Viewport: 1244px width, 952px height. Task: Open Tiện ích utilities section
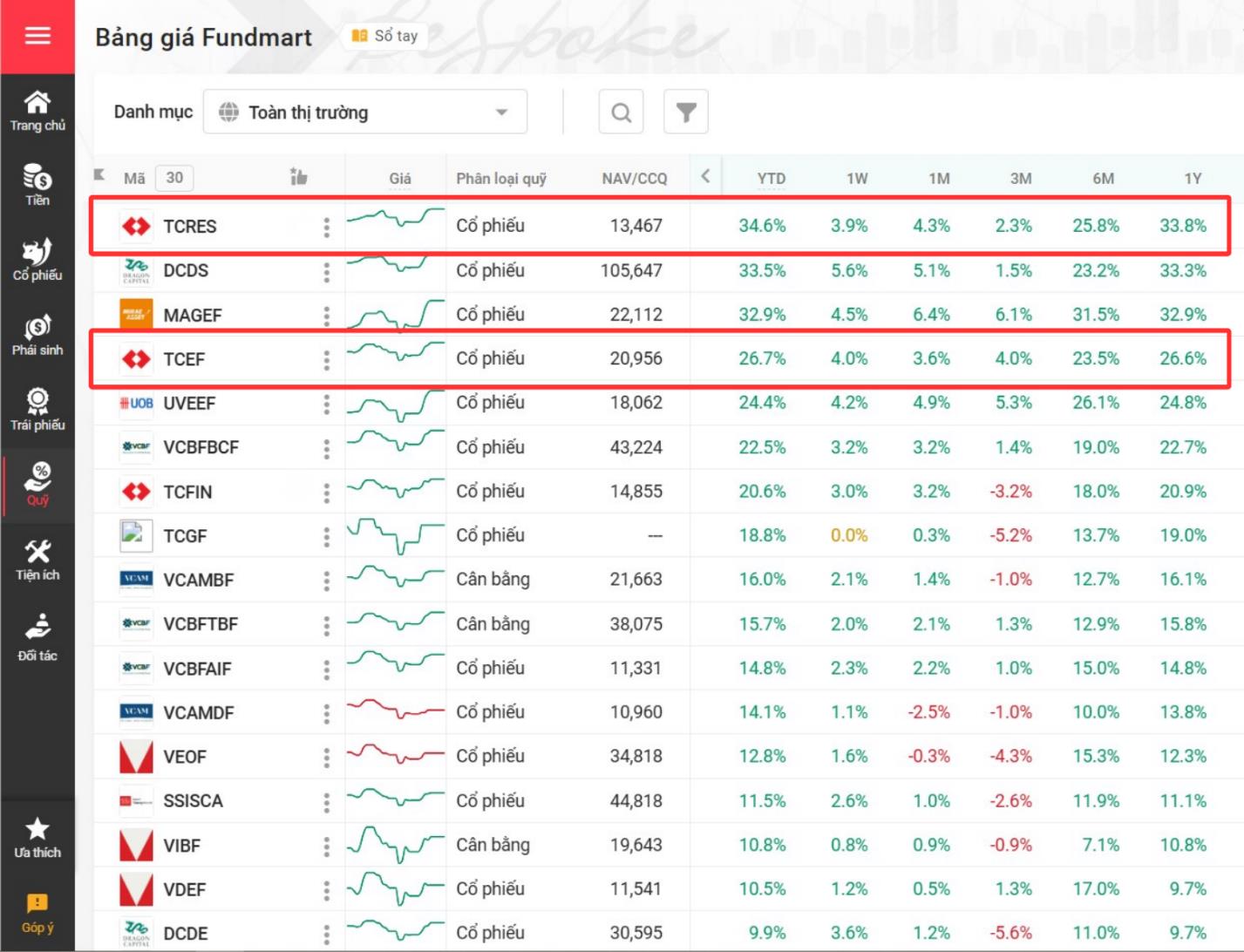[37, 560]
